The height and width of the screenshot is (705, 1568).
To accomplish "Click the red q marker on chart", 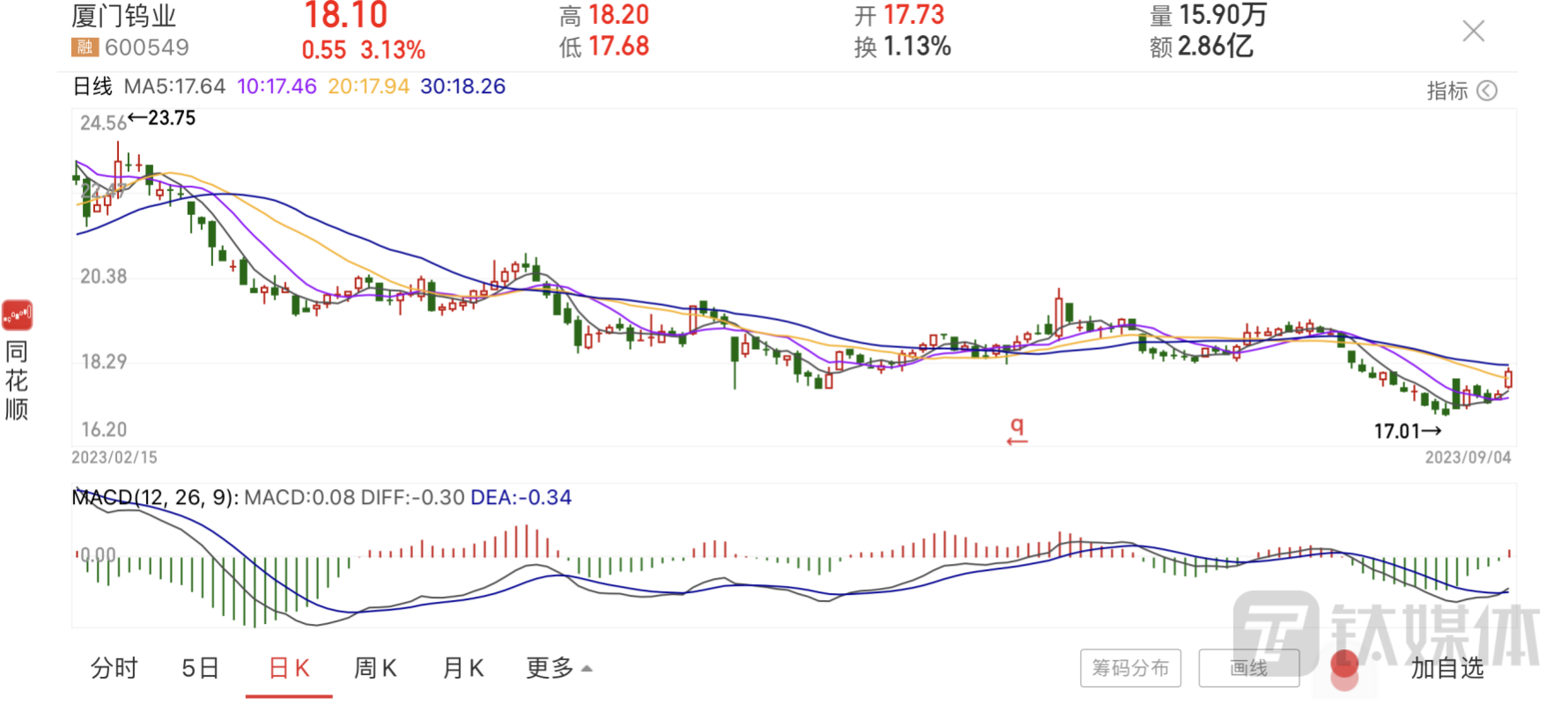I will point(1017,430).
